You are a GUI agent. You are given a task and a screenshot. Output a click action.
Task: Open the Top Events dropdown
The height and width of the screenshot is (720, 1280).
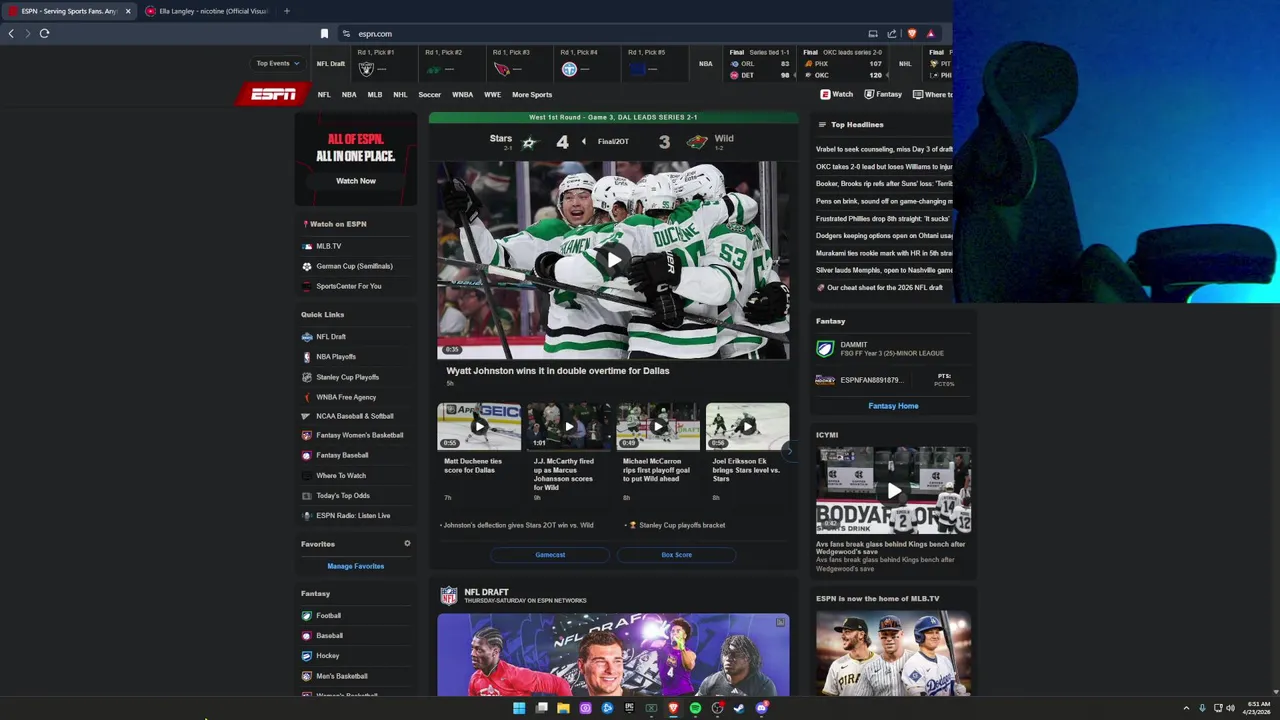pyautogui.click(x=277, y=63)
